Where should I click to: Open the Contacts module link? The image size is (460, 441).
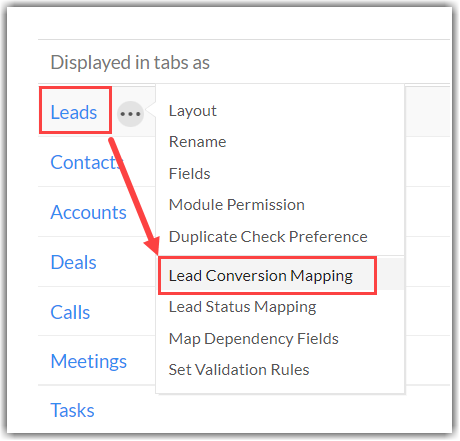tap(87, 162)
